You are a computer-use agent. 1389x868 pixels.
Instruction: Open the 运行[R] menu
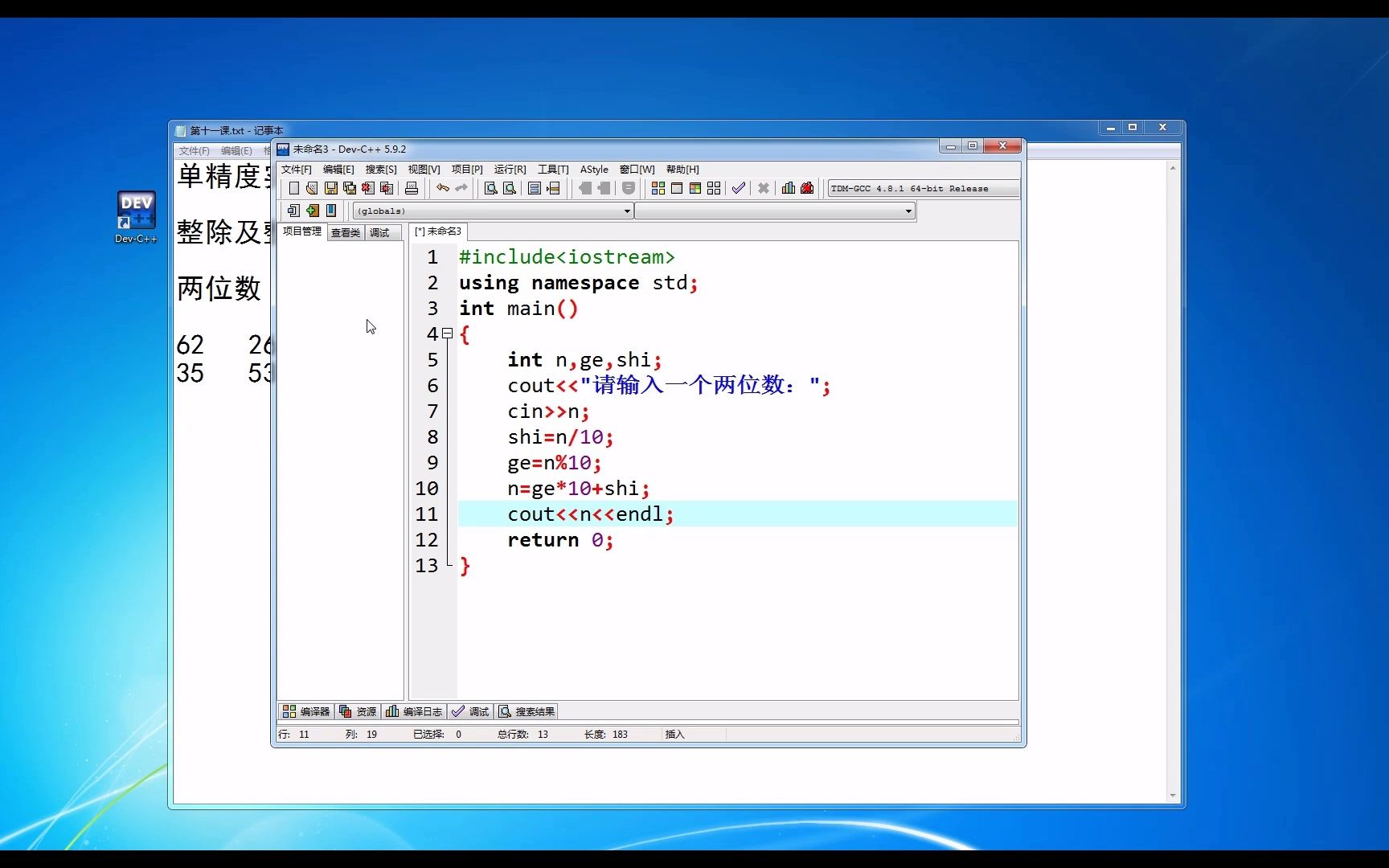[510, 170]
